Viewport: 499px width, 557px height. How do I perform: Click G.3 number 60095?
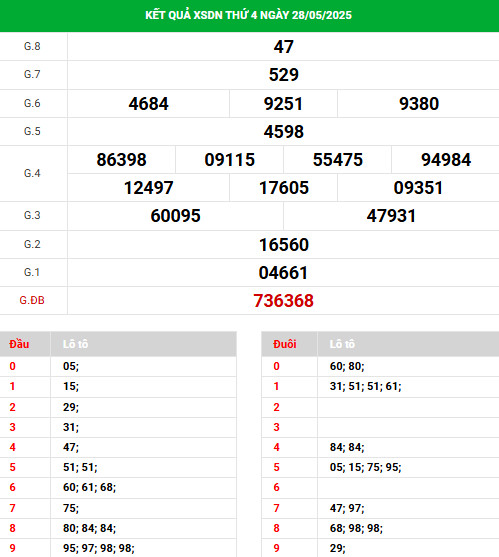[x=175, y=216]
